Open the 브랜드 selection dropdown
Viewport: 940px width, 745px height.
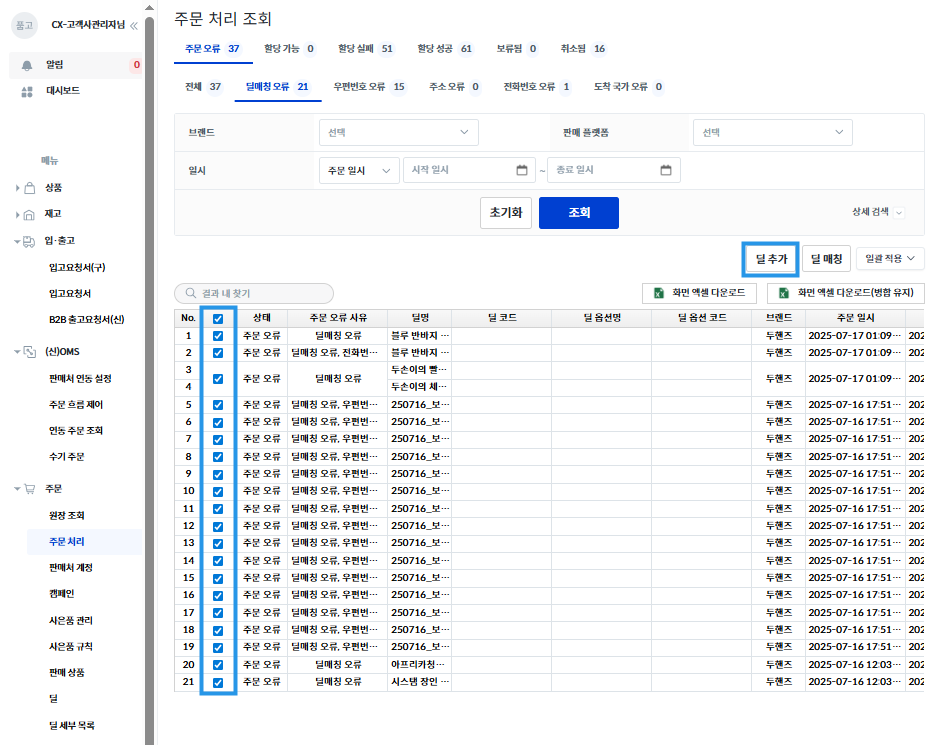click(398, 132)
